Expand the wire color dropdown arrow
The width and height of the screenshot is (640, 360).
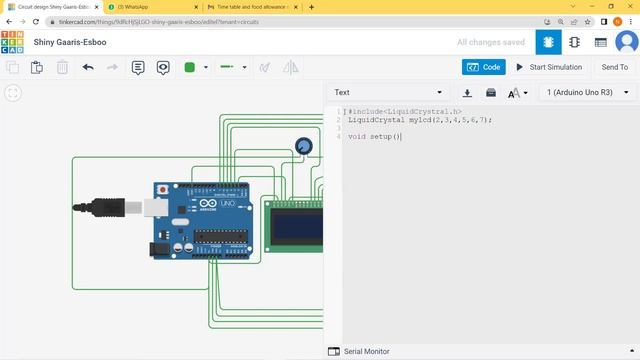click(x=206, y=67)
